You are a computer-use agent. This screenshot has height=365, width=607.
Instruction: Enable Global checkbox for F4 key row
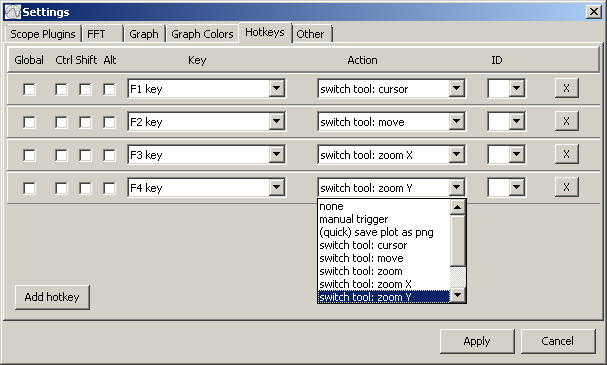[x=29, y=188]
